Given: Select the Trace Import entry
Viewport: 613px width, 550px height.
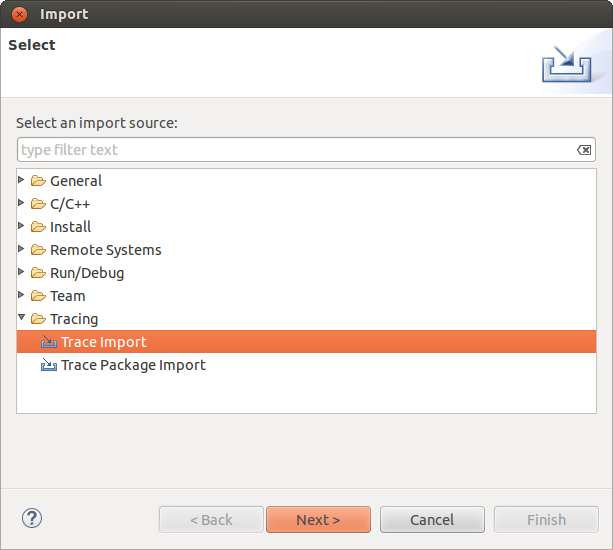Looking at the screenshot, I should click(104, 342).
